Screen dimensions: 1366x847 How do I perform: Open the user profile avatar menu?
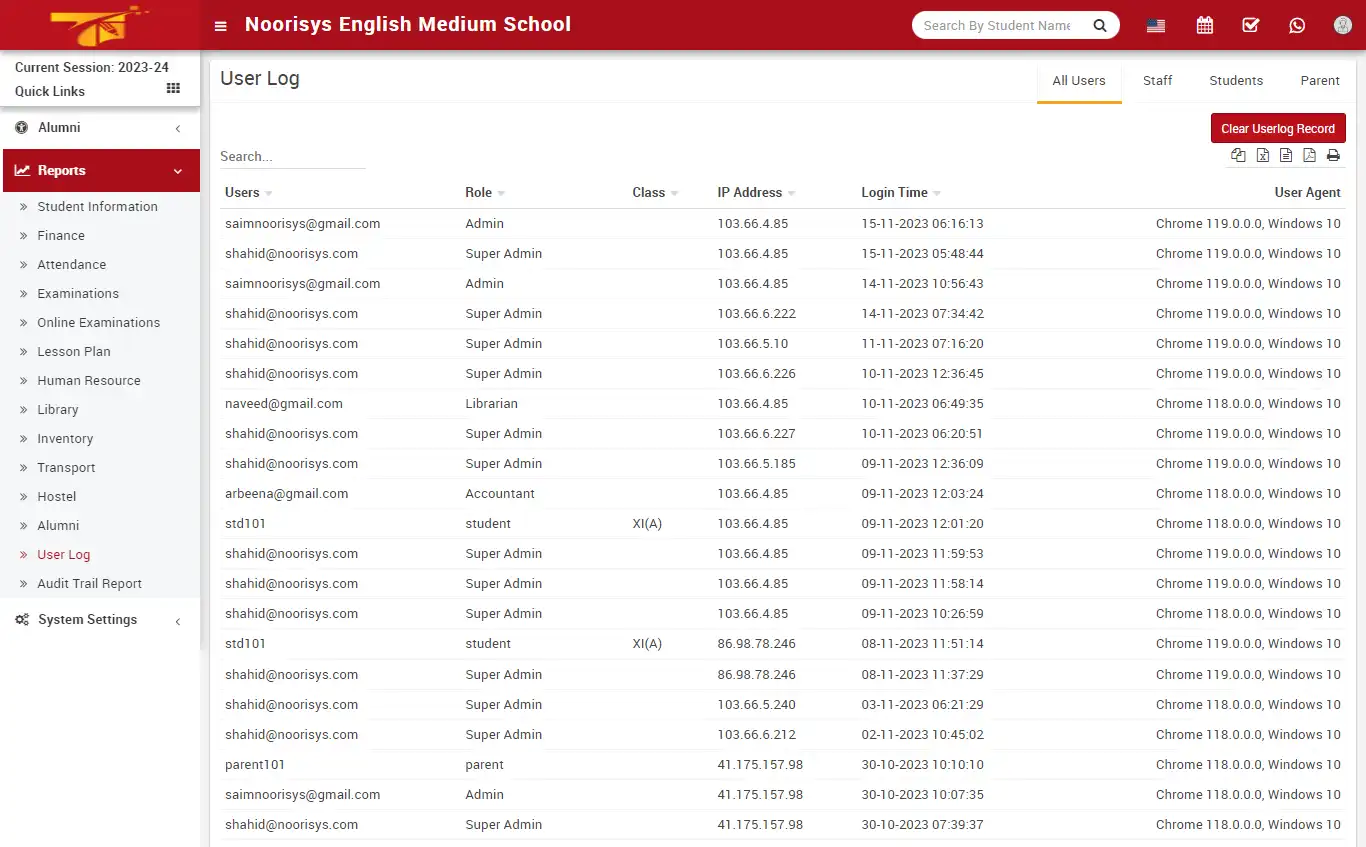pyautogui.click(x=1342, y=25)
